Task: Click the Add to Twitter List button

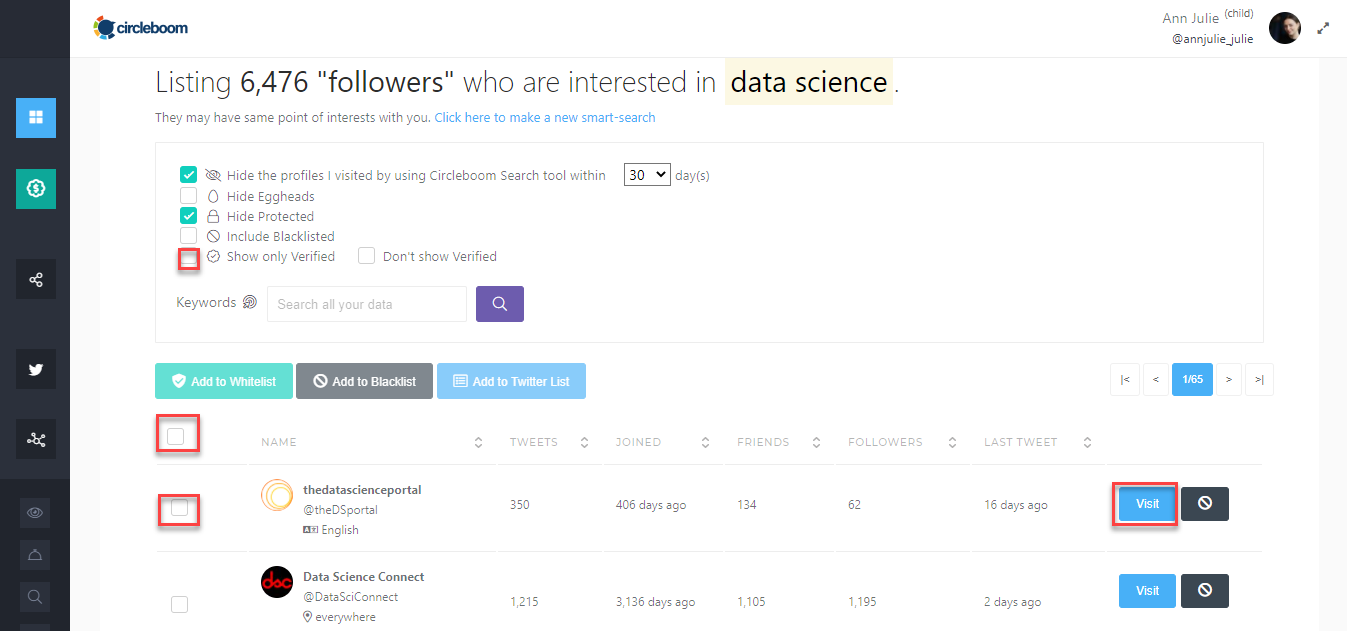Action: 511,381
